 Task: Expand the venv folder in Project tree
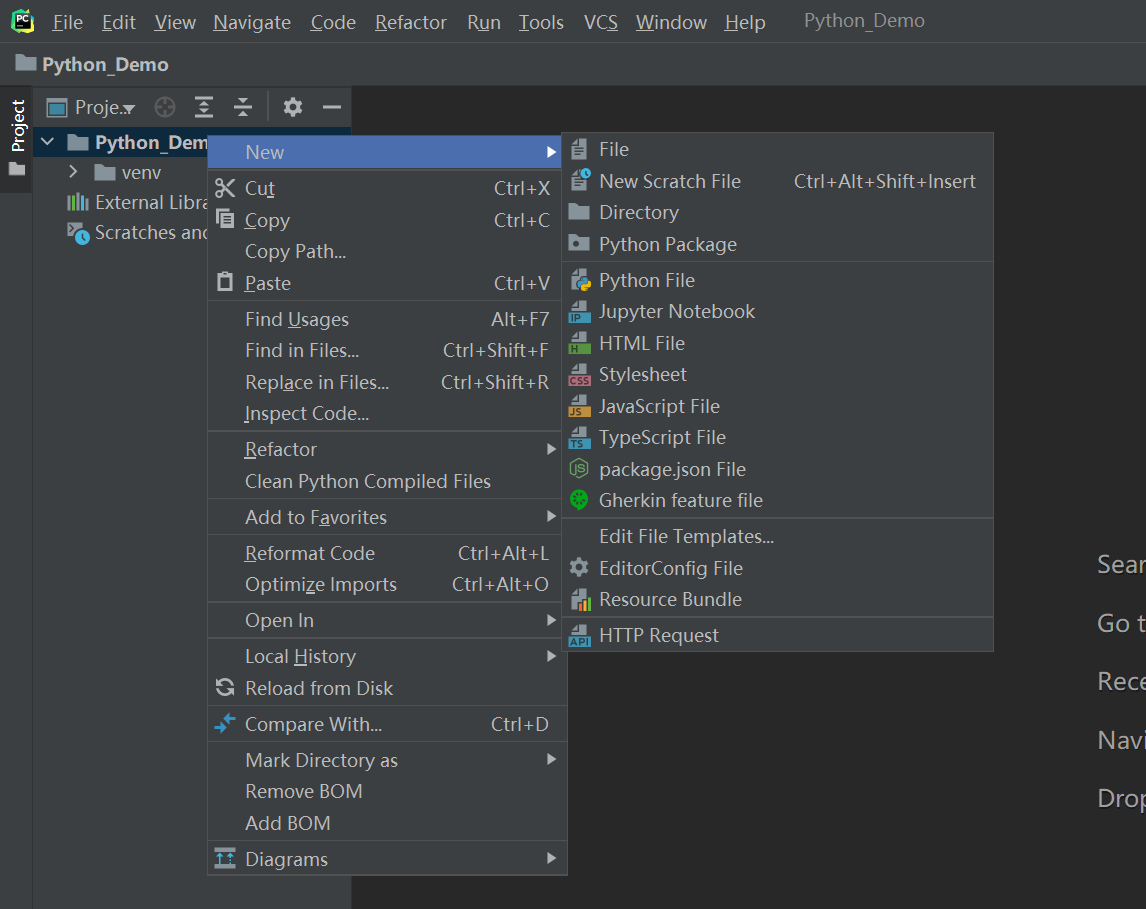[x=73, y=171]
